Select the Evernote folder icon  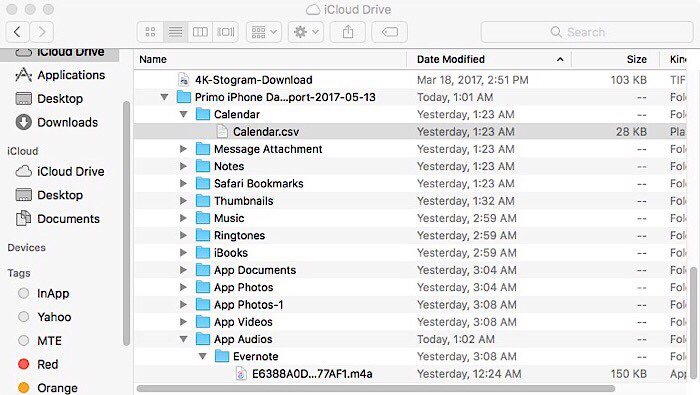tap(222, 356)
